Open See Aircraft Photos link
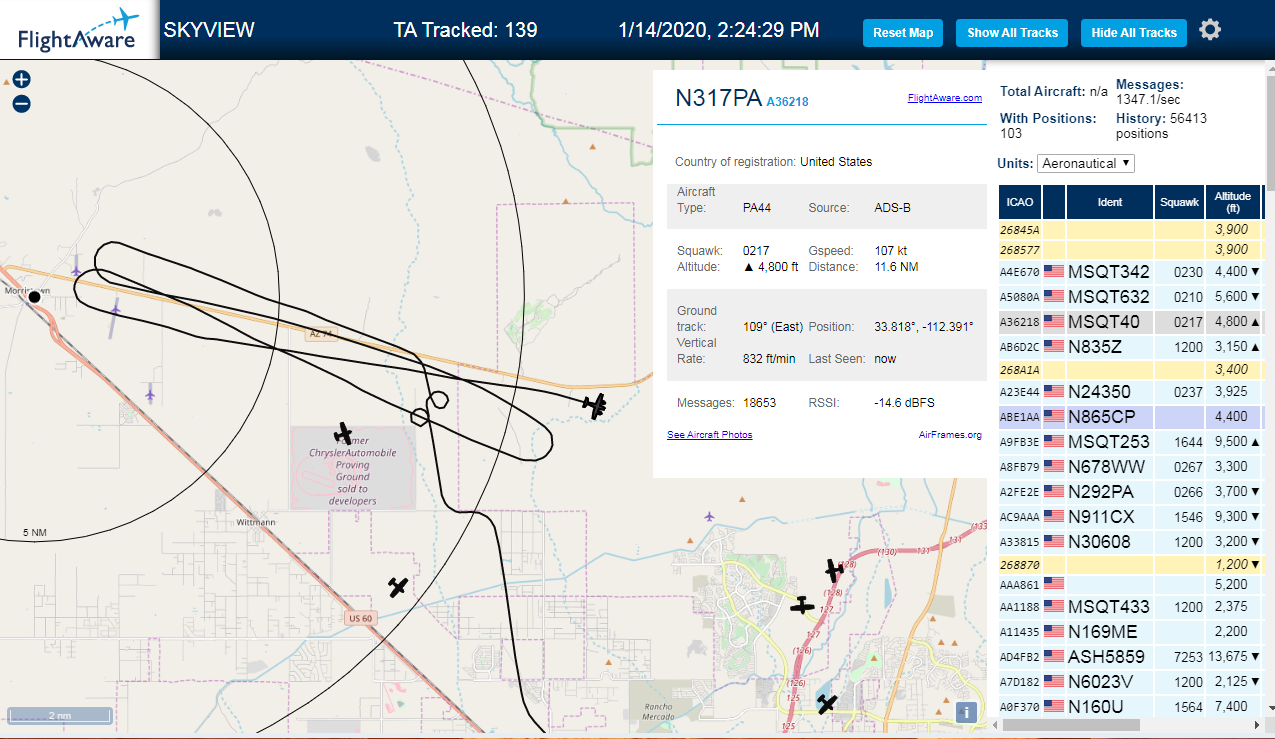The width and height of the screenshot is (1275, 739). pyautogui.click(x=710, y=435)
